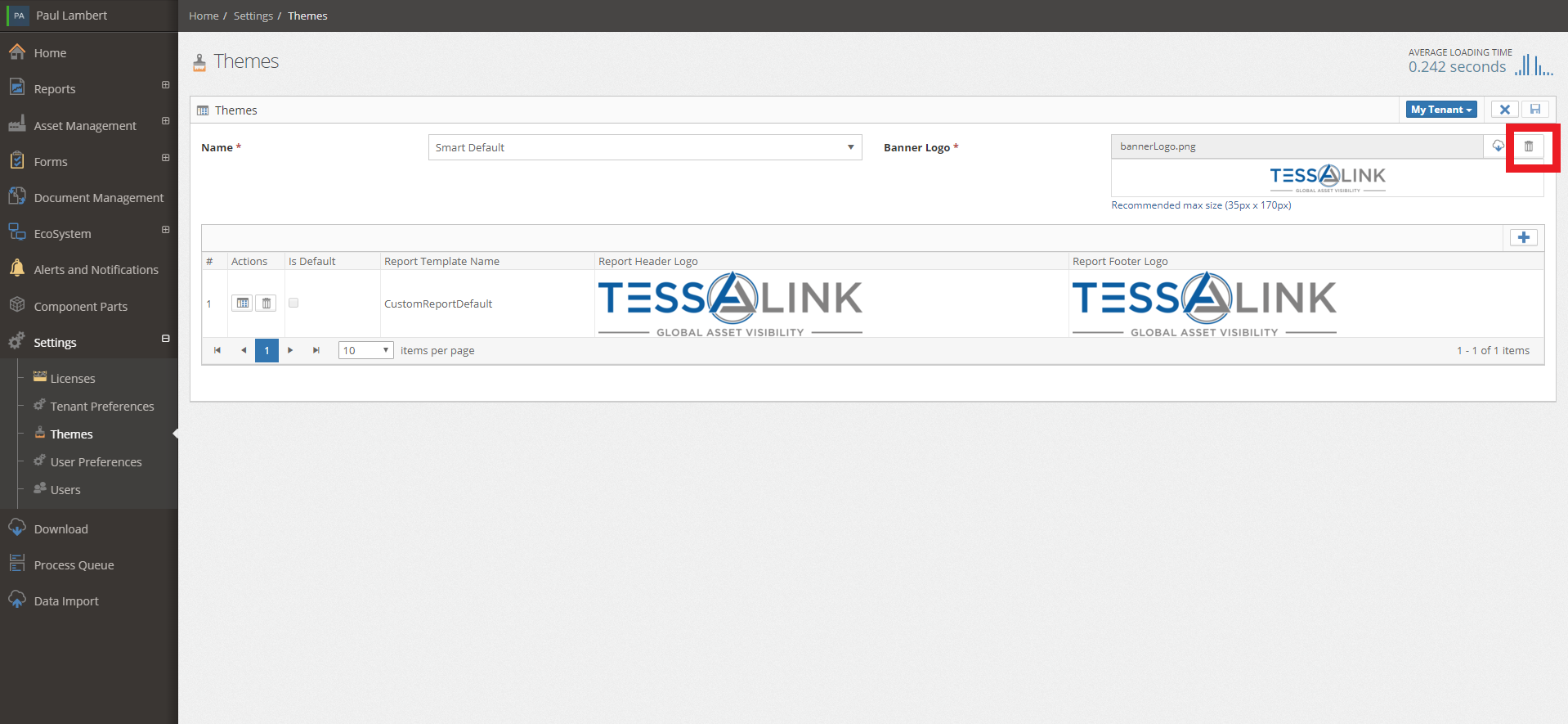
Task: Click the Paul Lambert user name
Action: tap(72, 16)
